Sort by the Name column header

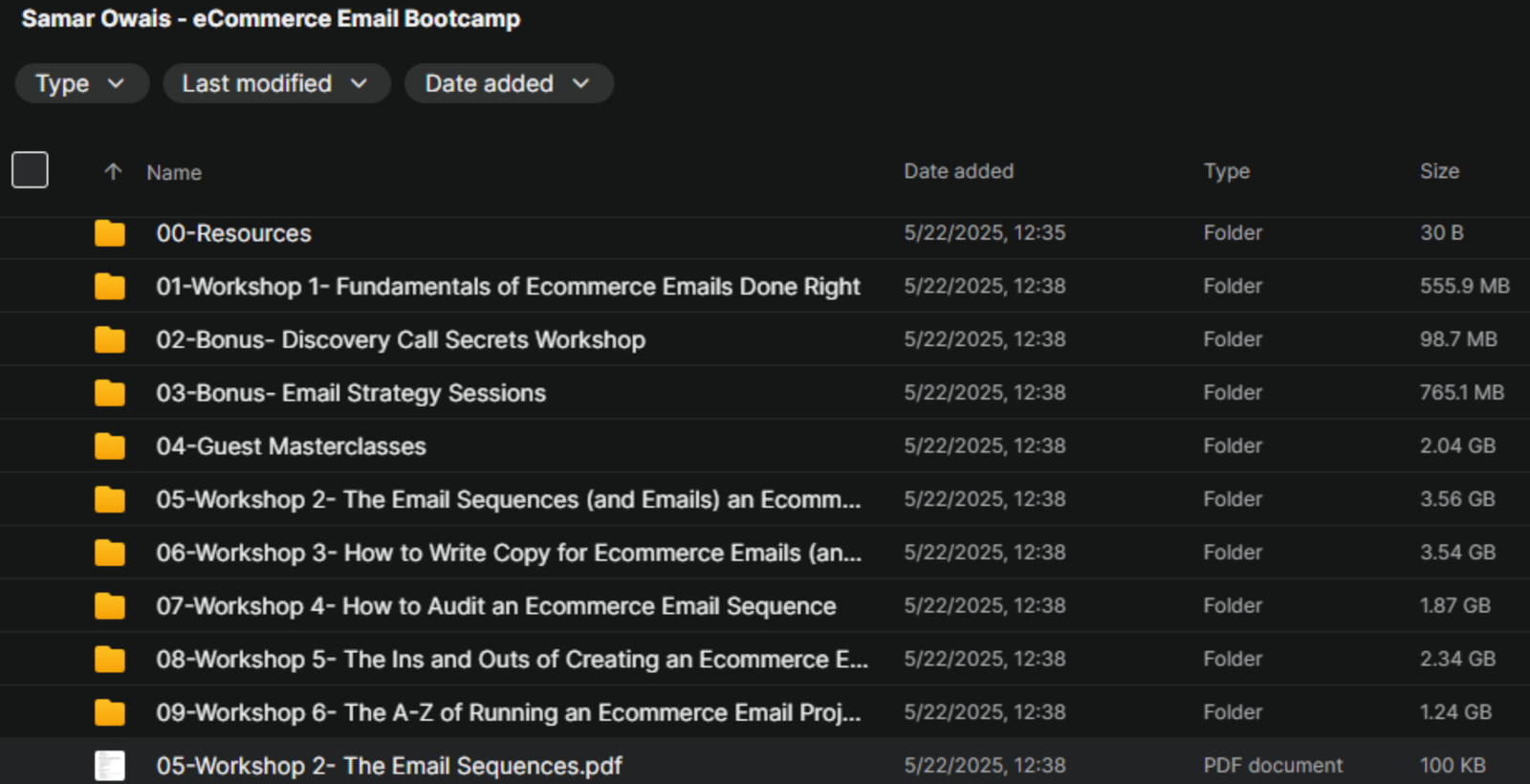pos(174,173)
